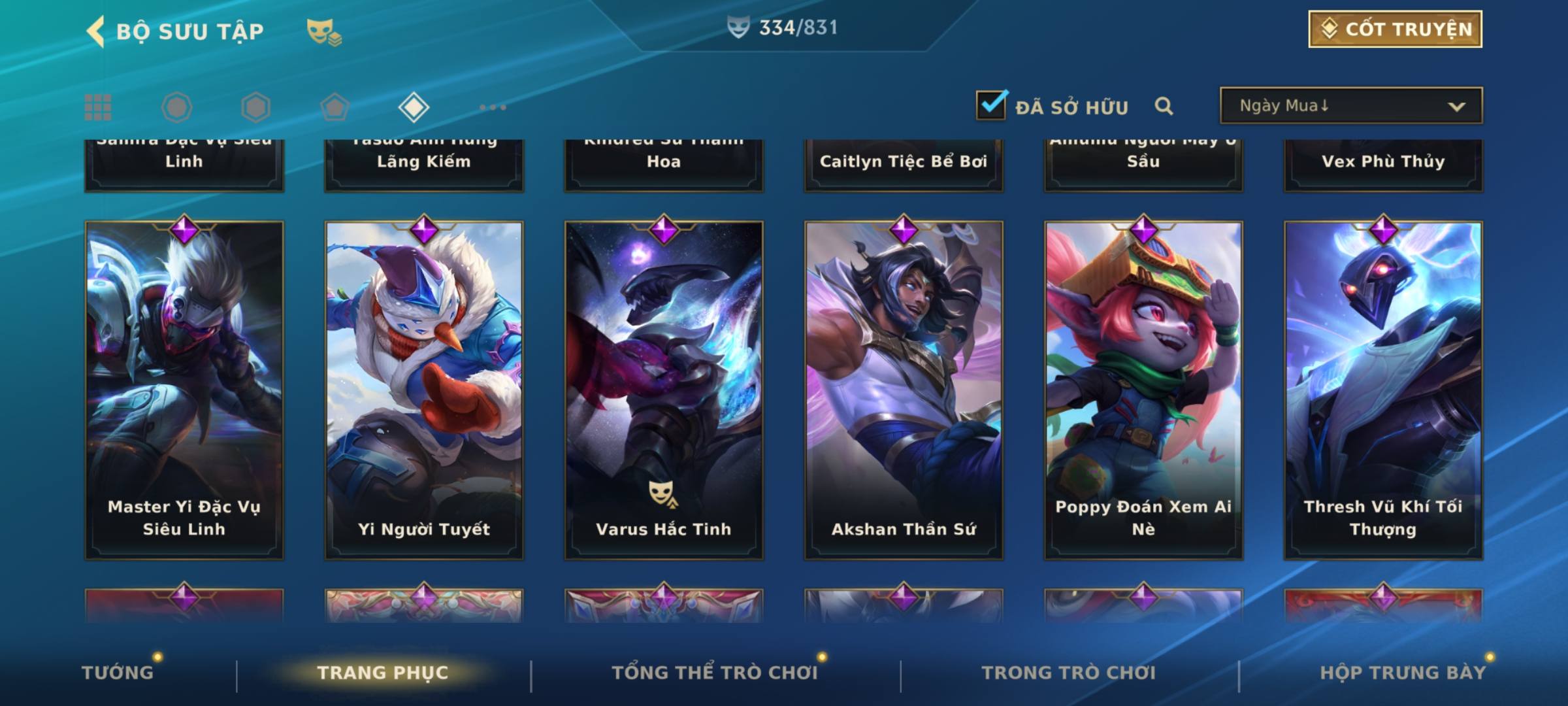Open the golden mask and coins icon
1568x706 pixels.
pos(324,32)
